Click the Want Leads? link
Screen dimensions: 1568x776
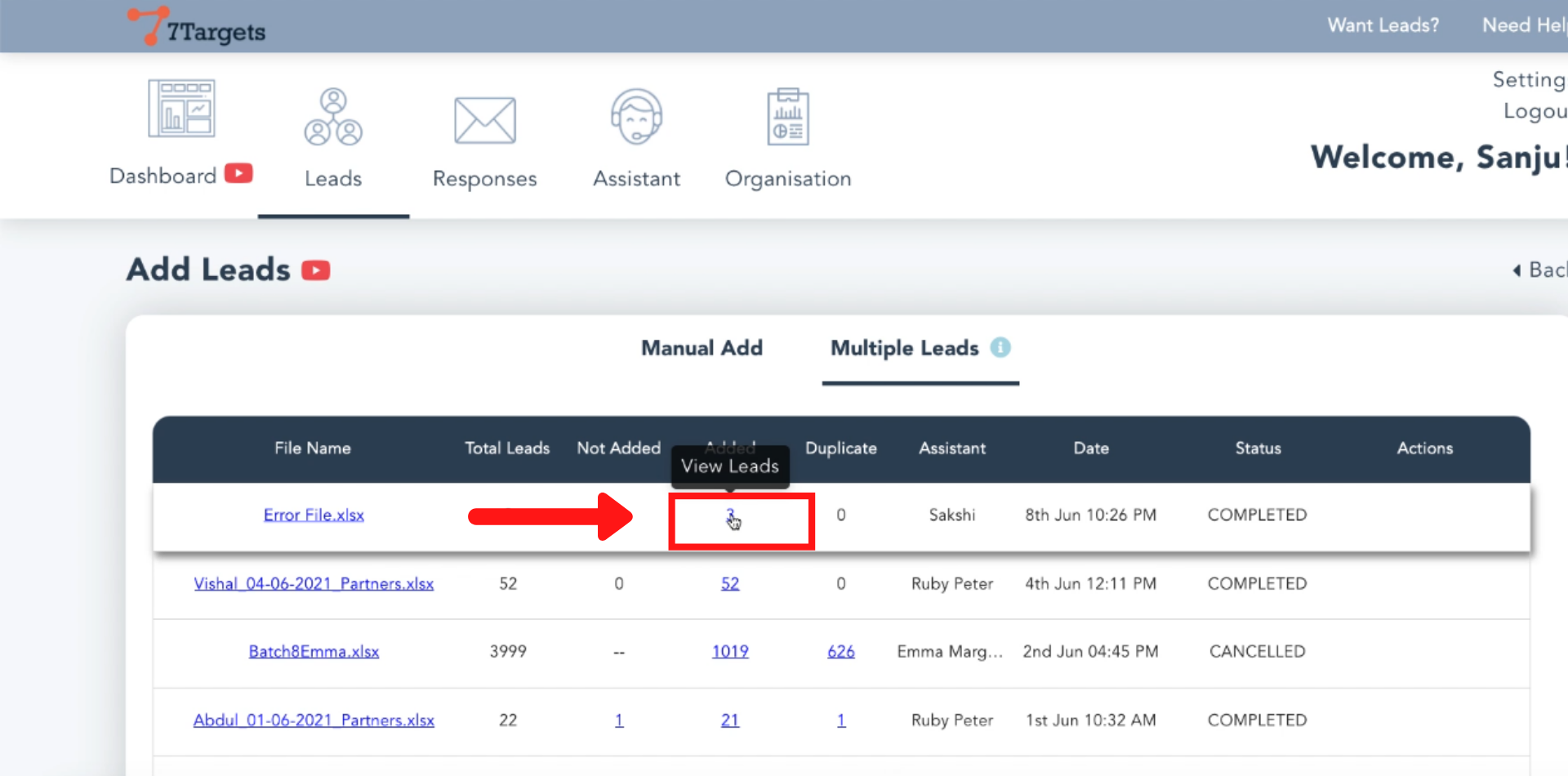[1383, 25]
